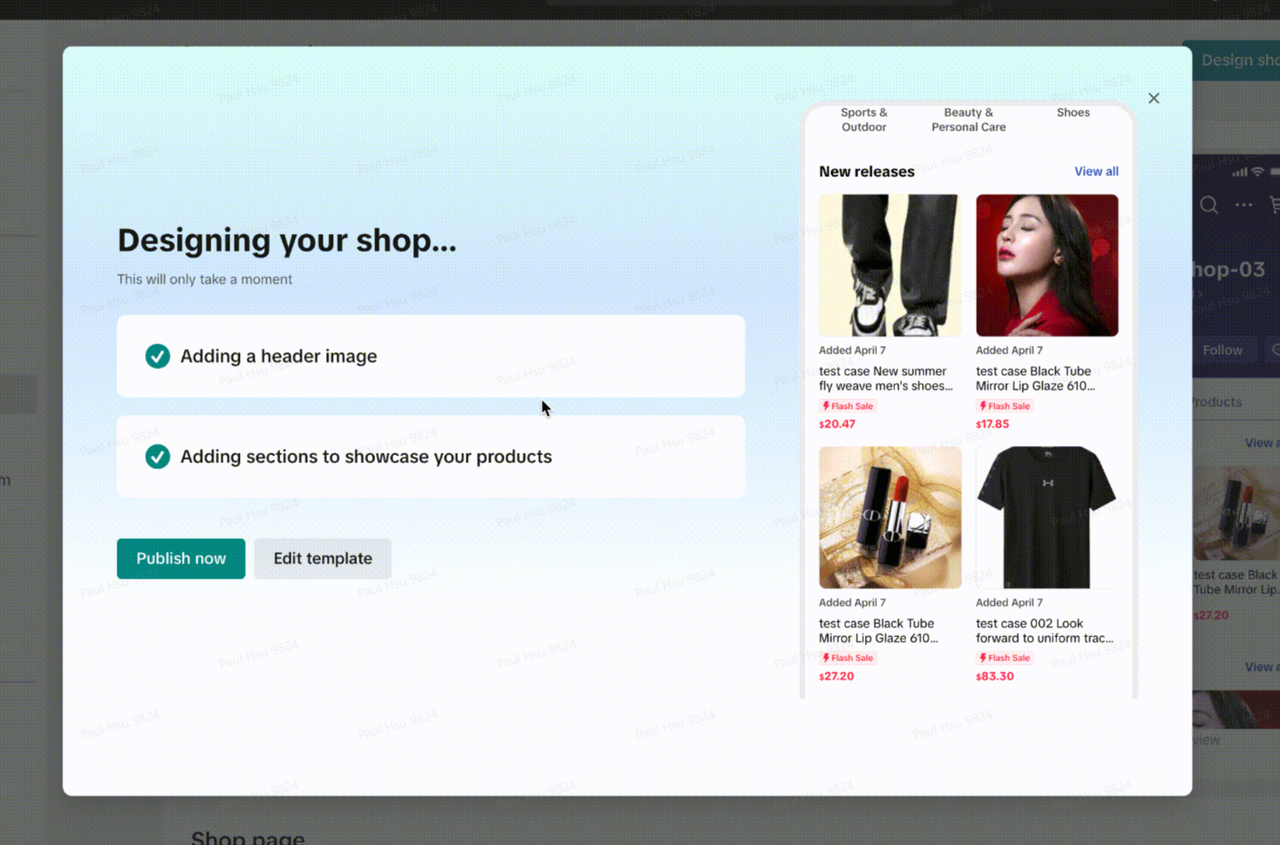The height and width of the screenshot is (845, 1280).
Task: Click the search icon in background phone preview
Action: pyautogui.click(x=1209, y=205)
